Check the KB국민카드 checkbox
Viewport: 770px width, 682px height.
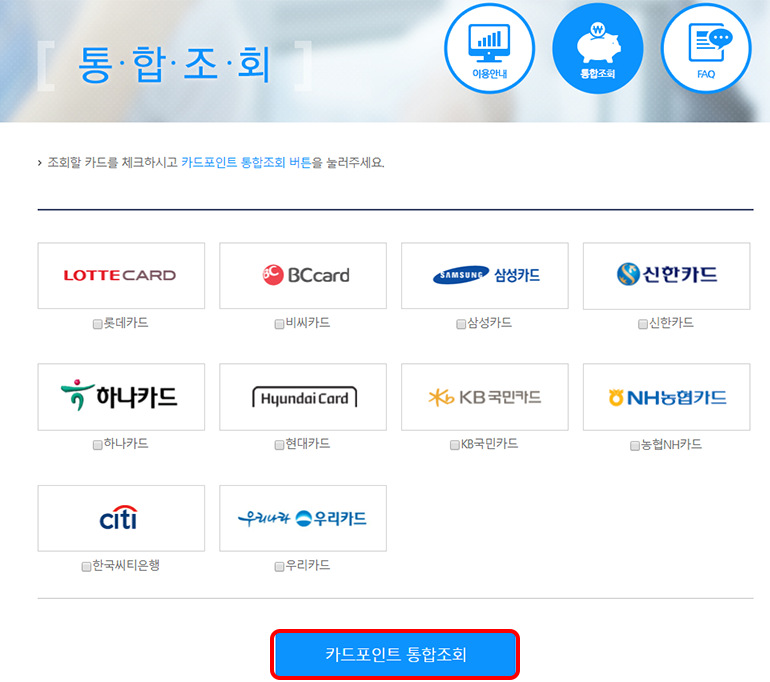click(x=455, y=445)
